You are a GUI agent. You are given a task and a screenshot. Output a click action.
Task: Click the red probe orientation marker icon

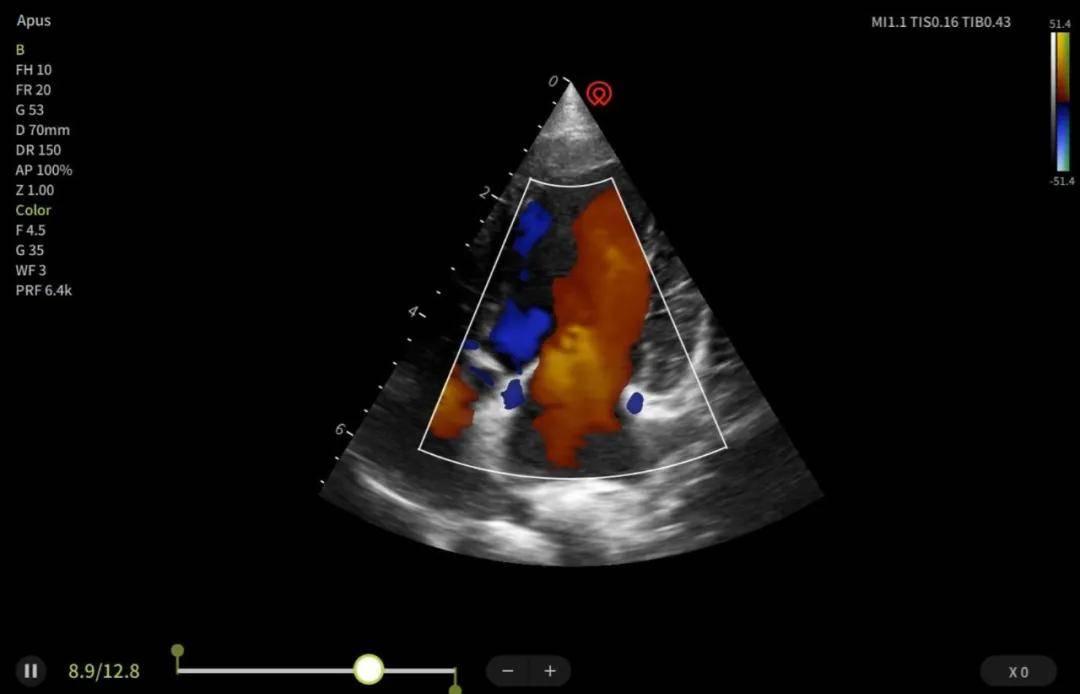click(x=599, y=93)
